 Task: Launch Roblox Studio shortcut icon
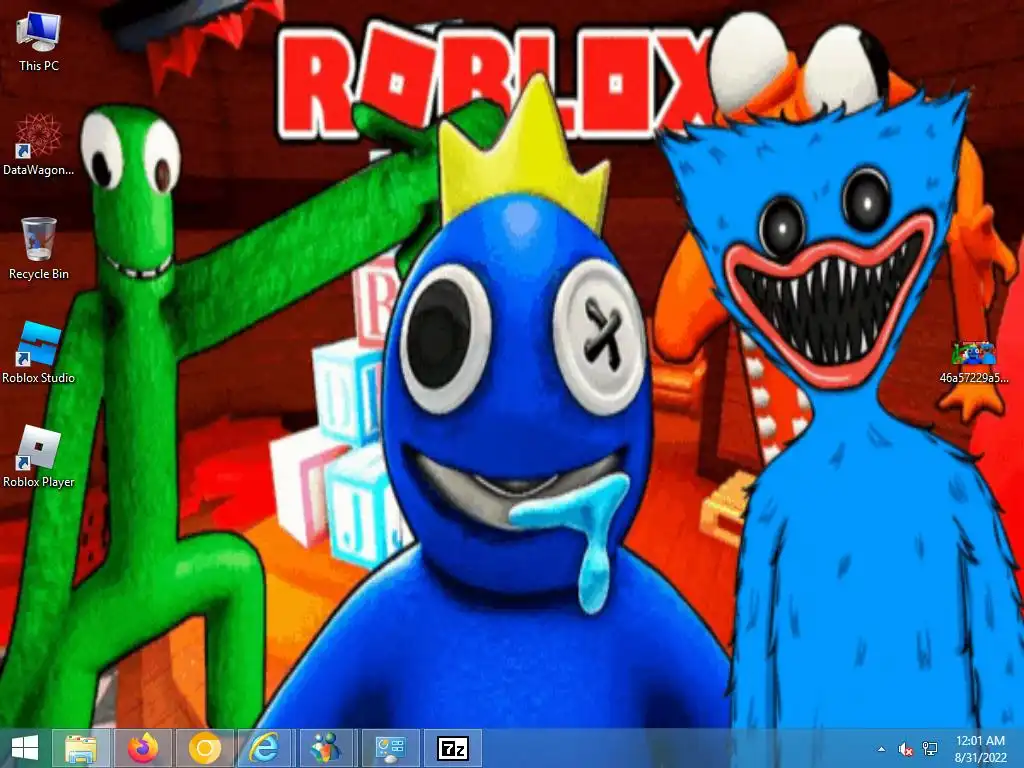(39, 344)
